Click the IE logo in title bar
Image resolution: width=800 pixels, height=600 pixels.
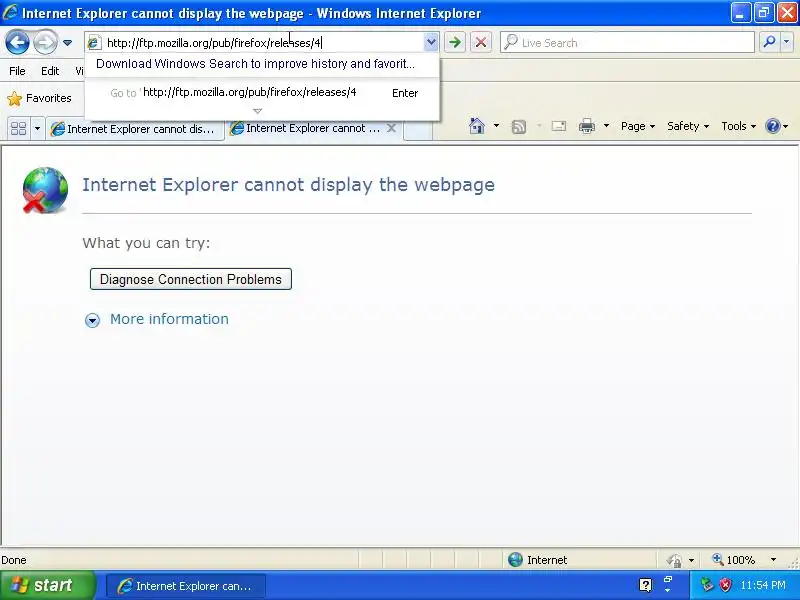[10, 12]
